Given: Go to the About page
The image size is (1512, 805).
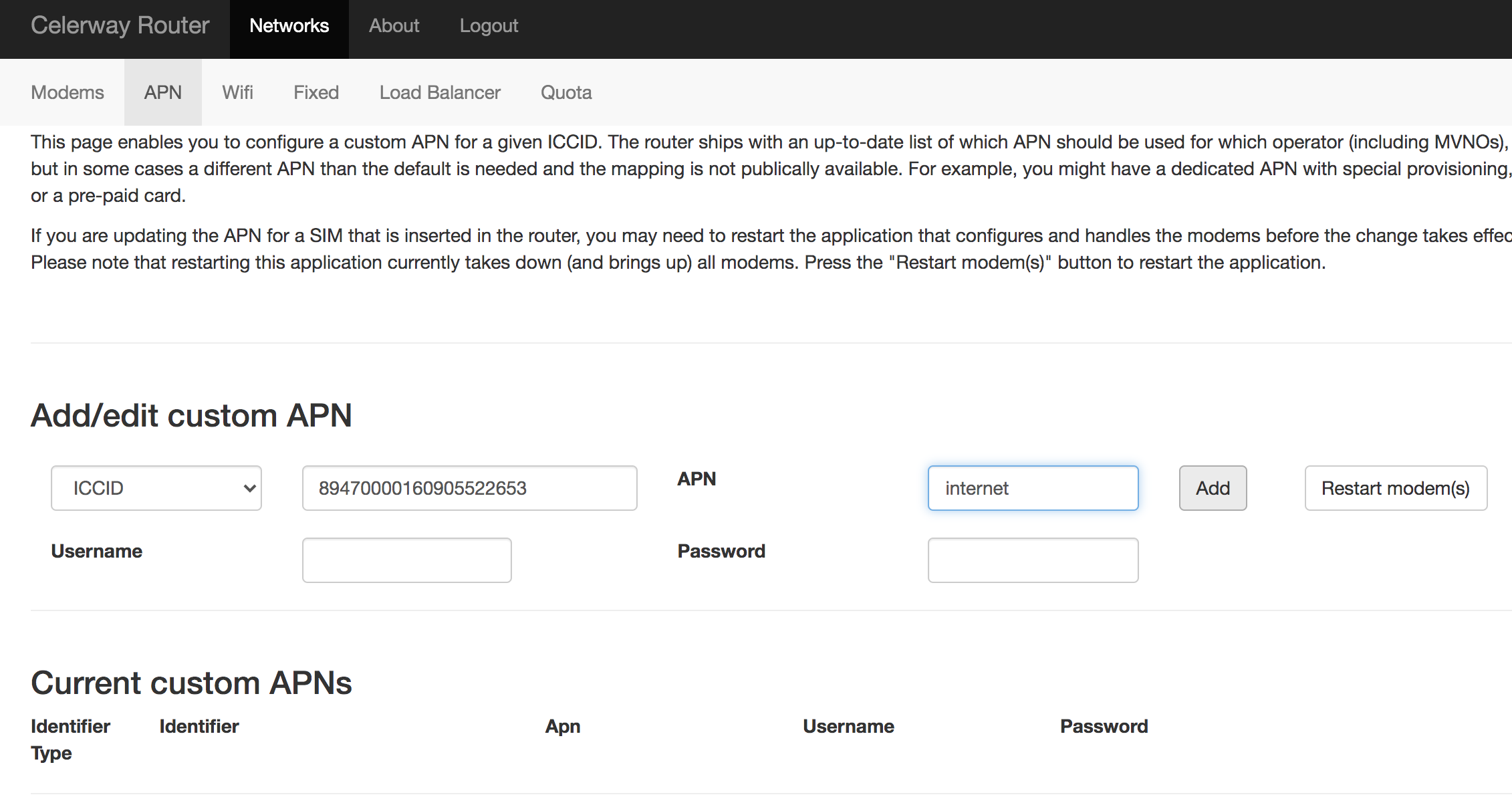Looking at the screenshot, I should point(394,25).
